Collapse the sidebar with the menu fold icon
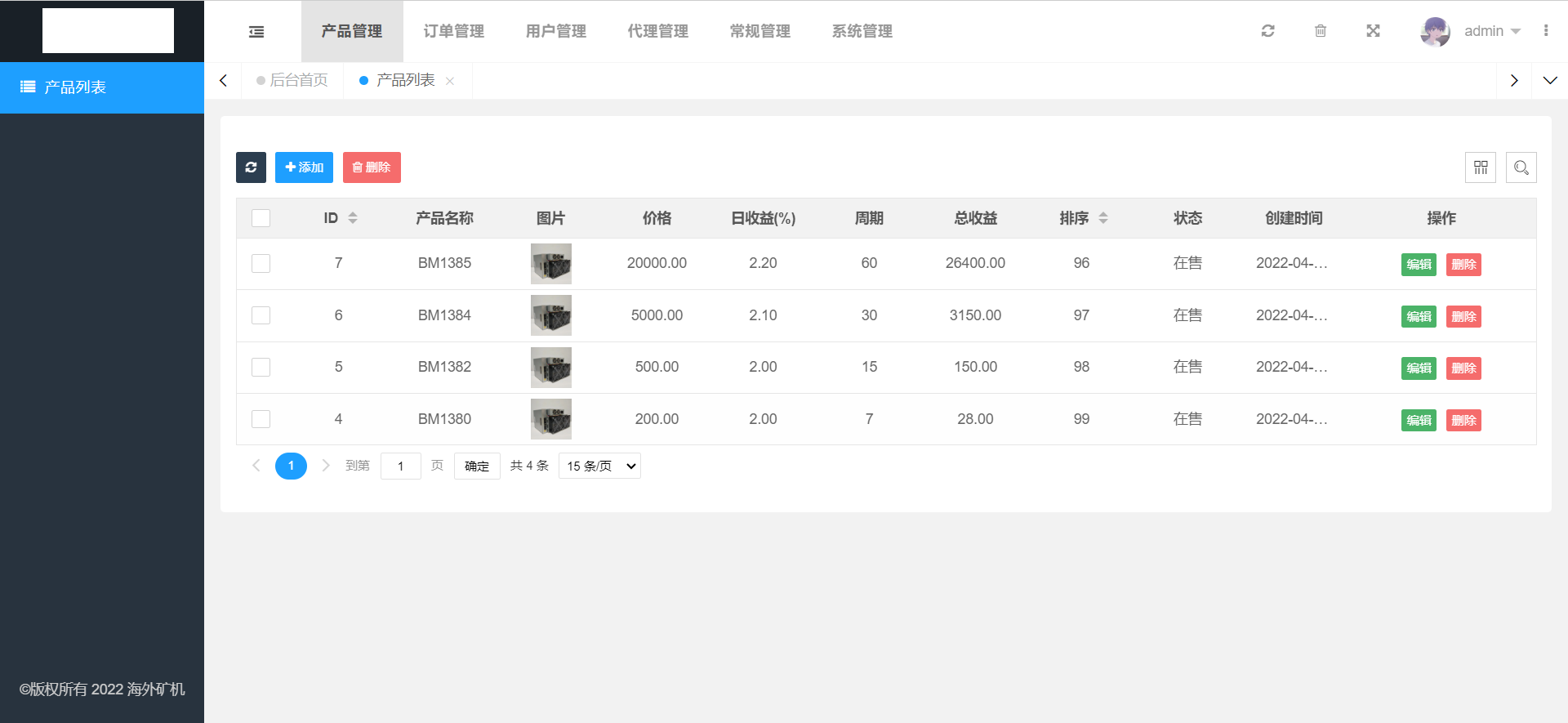Viewport: 1568px width, 723px height. [256, 32]
